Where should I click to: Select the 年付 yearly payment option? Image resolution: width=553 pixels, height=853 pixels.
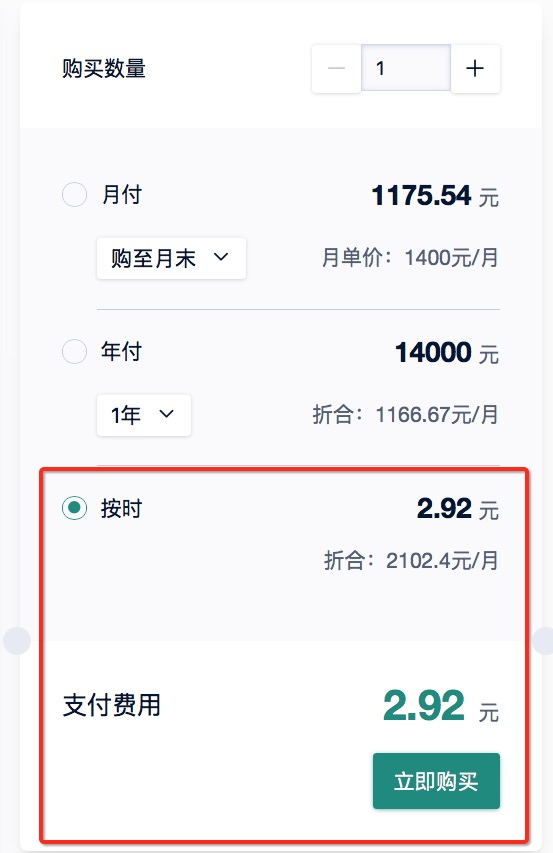(x=74, y=351)
